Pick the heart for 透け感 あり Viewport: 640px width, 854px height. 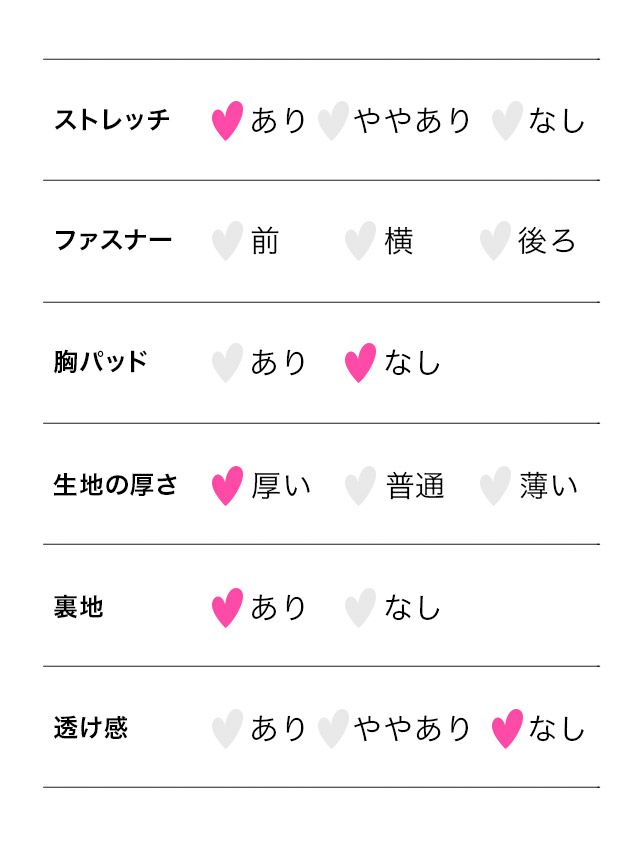(x=228, y=729)
